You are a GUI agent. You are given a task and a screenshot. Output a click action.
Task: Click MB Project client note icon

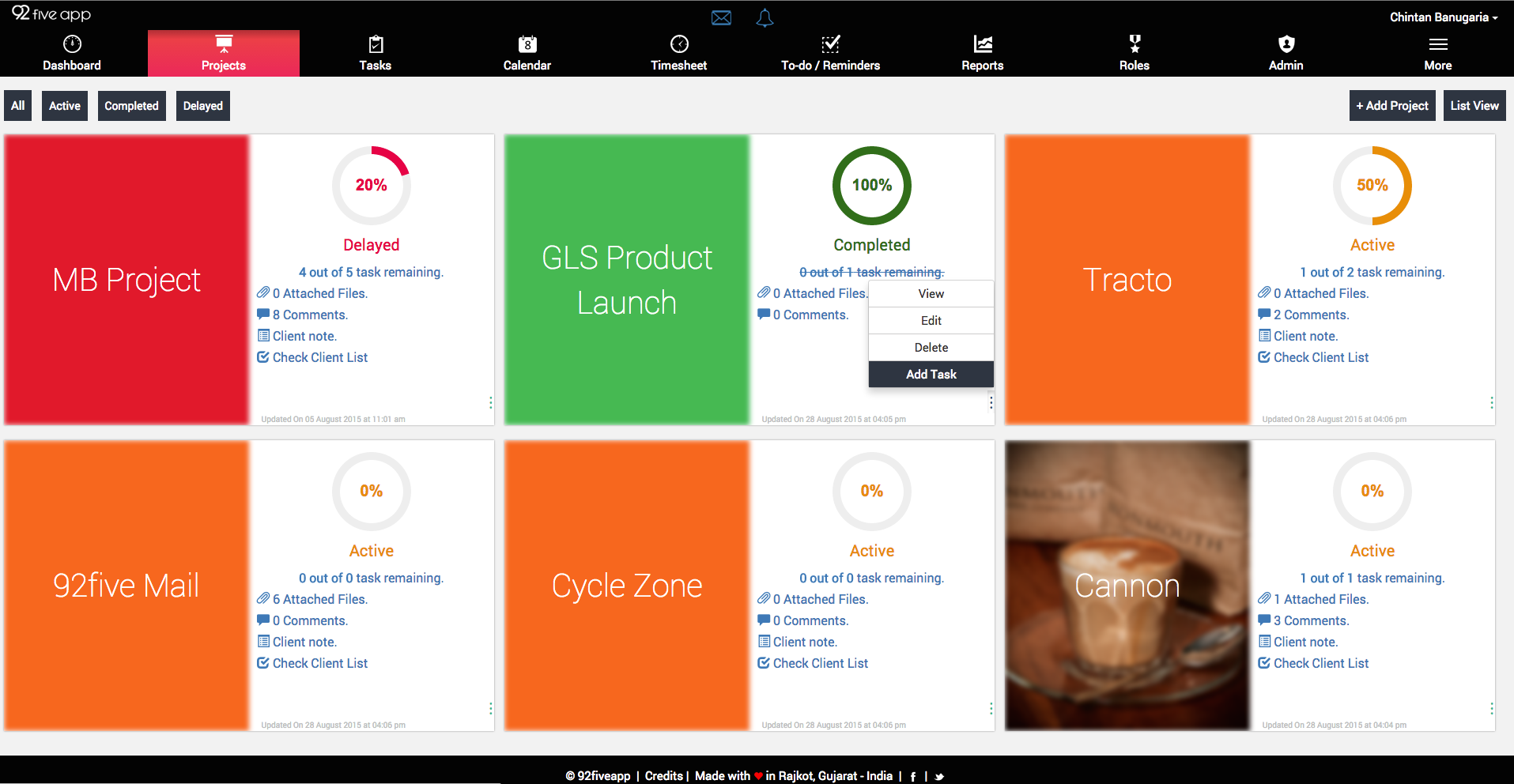coord(263,336)
